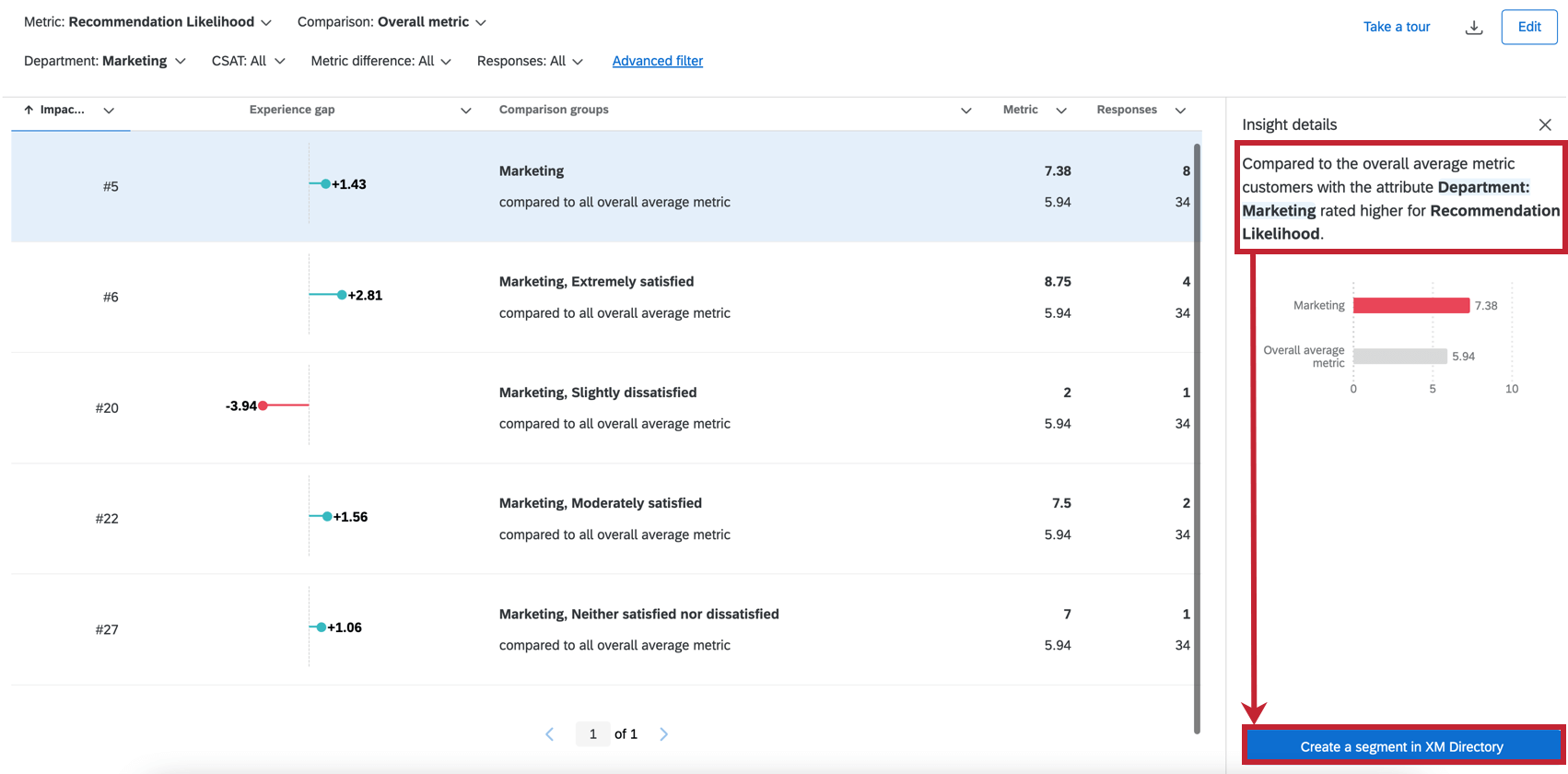Close the Insight details panel
This screenshot has width=1568, height=774.
[x=1545, y=124]
